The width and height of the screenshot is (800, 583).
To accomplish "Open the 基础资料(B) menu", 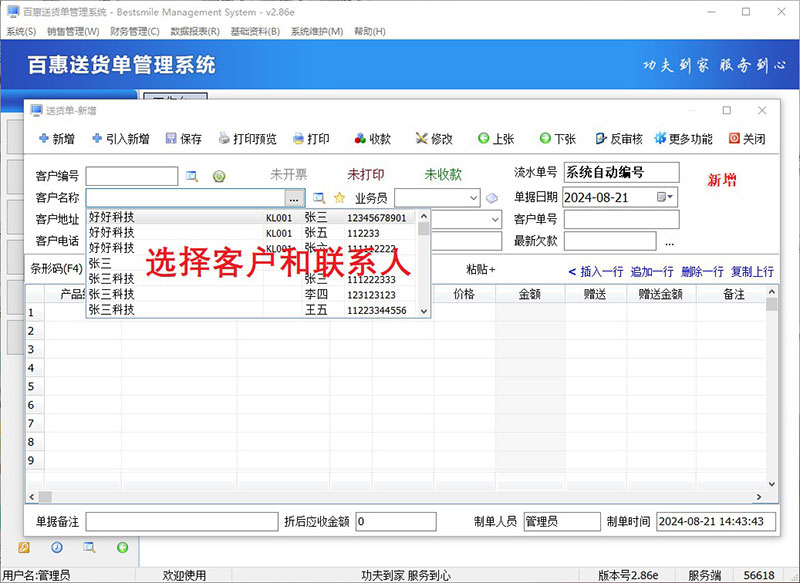I will 255,32.
